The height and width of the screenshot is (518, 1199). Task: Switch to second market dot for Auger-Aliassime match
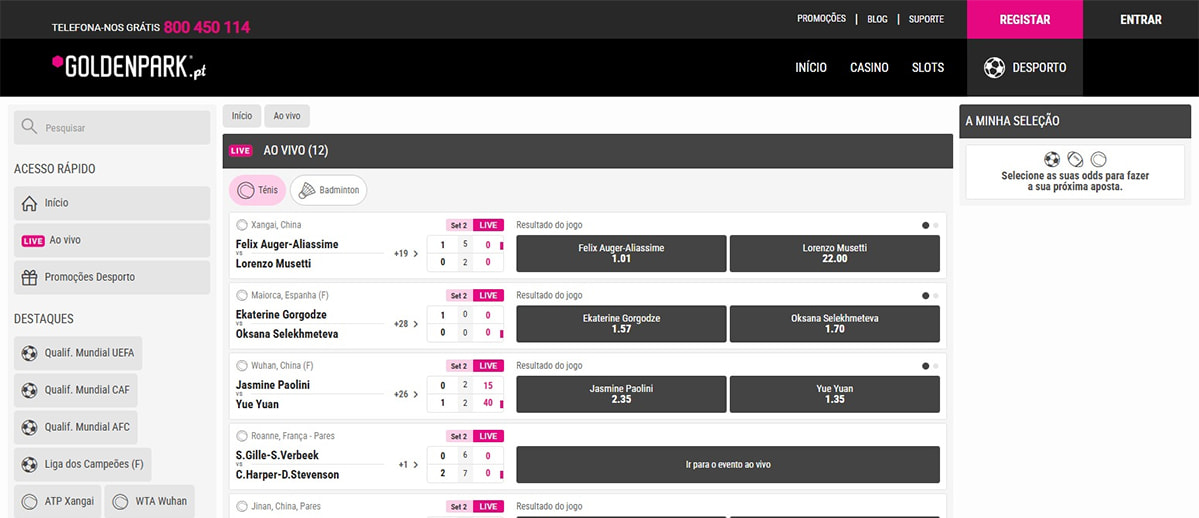tap(936, 226)
